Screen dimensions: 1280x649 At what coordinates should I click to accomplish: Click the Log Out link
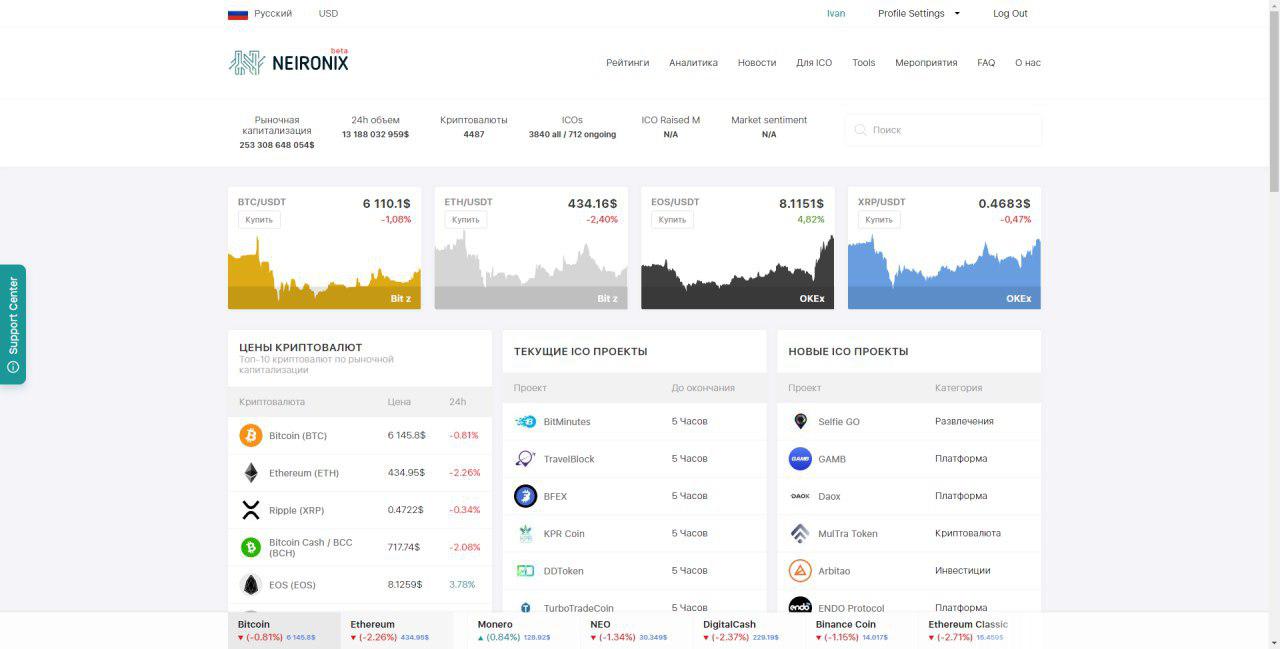click(1010, 14)
